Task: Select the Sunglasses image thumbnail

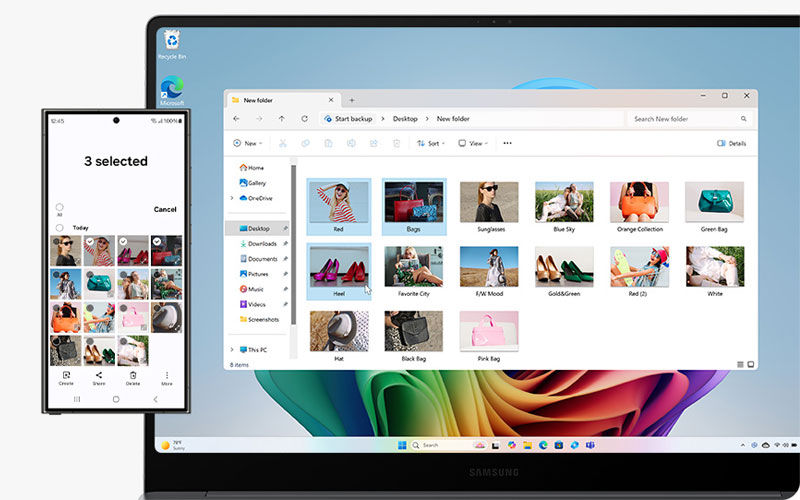Action: point(489,202)
